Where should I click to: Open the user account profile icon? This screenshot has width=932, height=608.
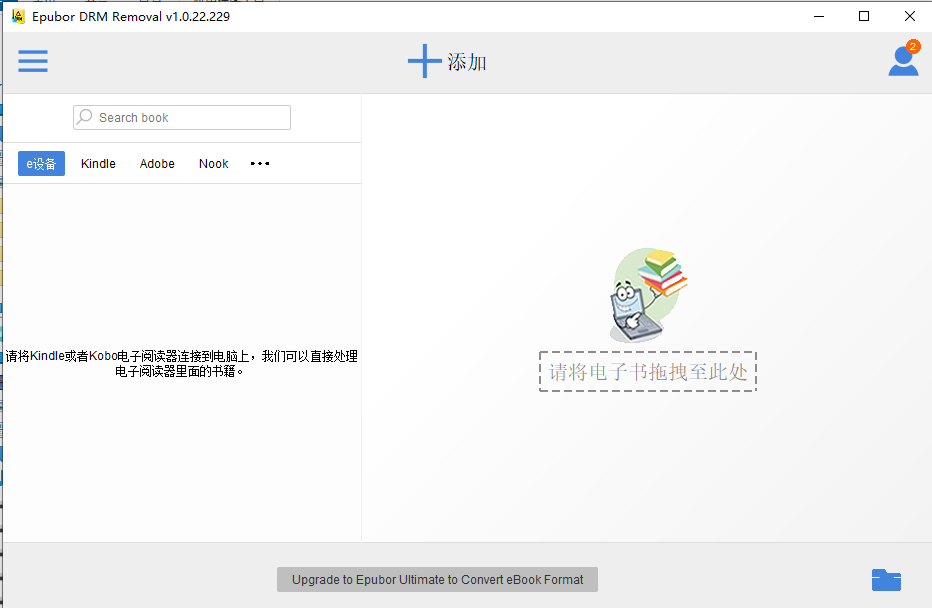tap(903, 61)
